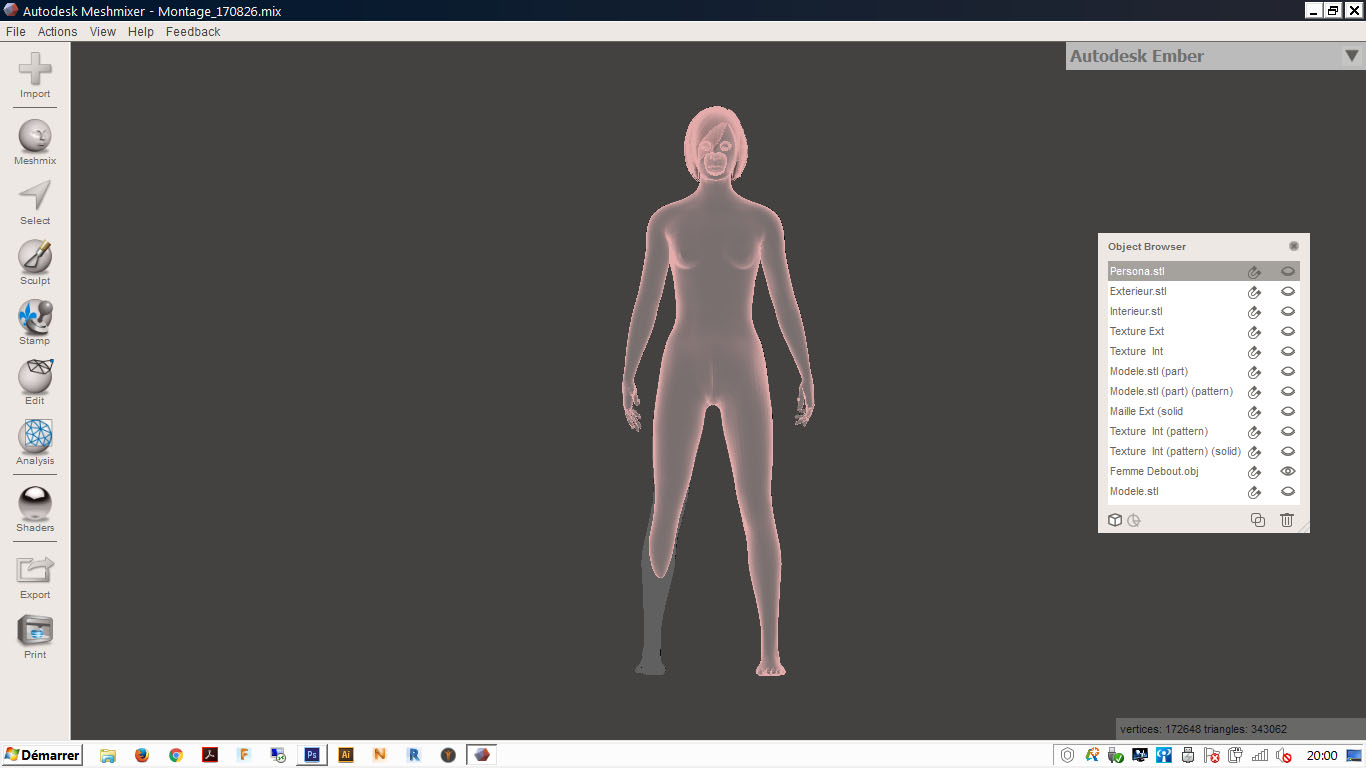
Task: Click the Print tool
Action: coord(35,636)
